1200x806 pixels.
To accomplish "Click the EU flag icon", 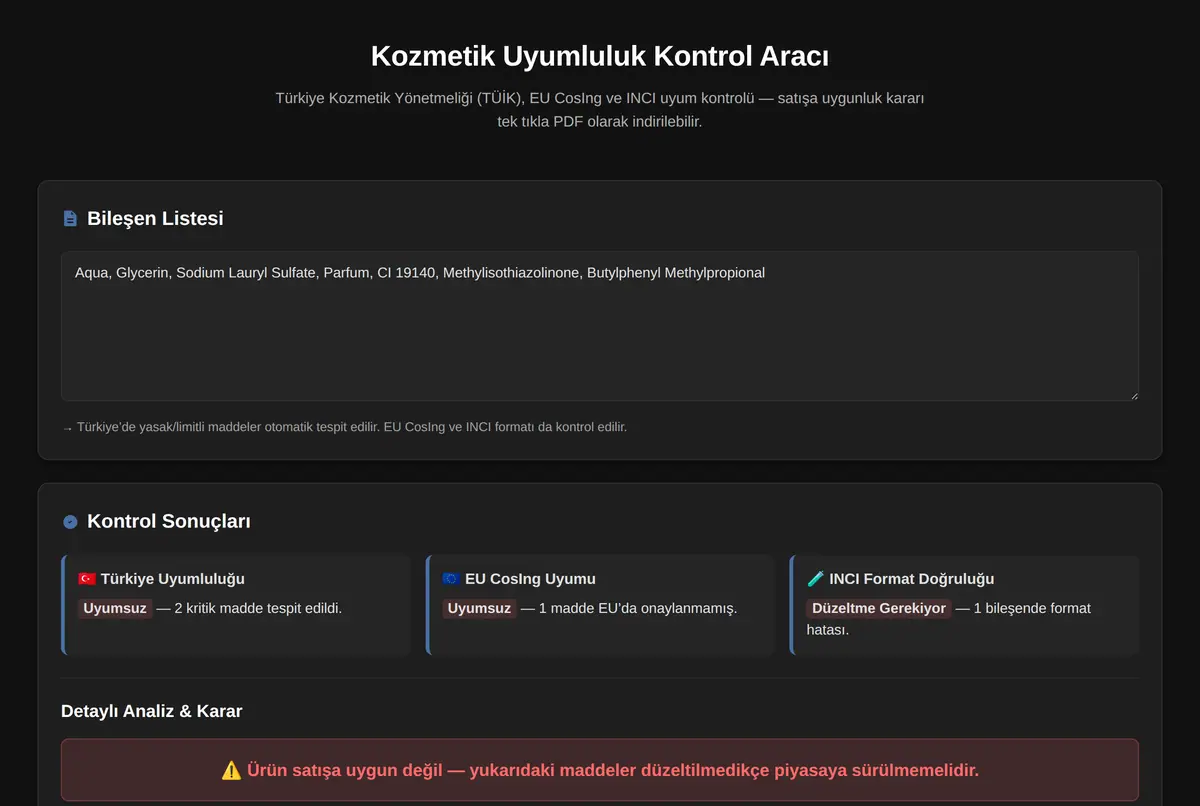I will 451,579.
